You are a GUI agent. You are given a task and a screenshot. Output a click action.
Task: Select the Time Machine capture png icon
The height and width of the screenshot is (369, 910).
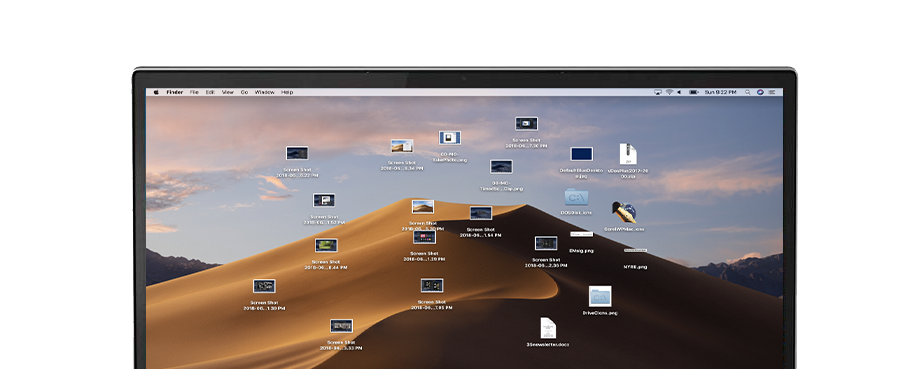[x=501, y=167]
